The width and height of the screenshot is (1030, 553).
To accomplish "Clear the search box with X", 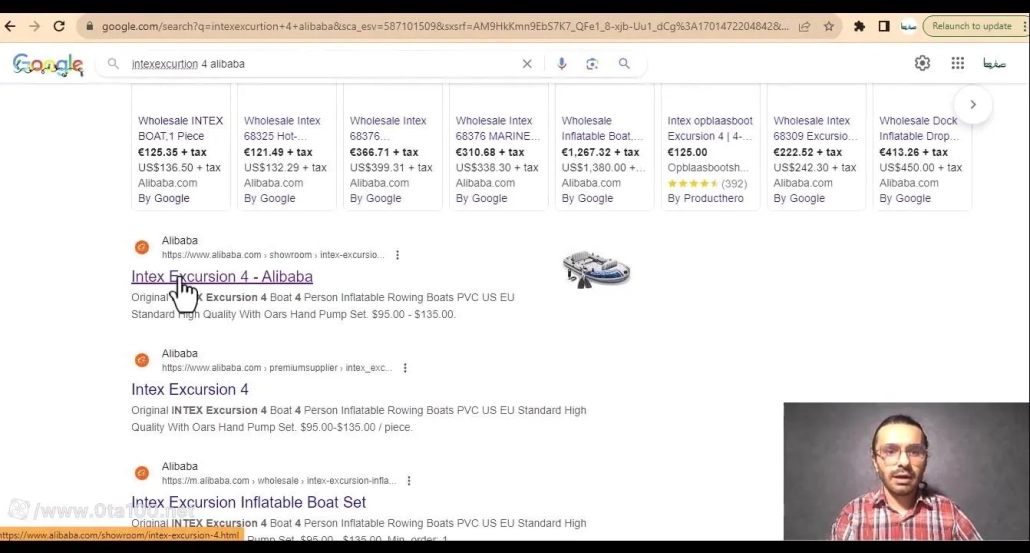I will 527,64.
